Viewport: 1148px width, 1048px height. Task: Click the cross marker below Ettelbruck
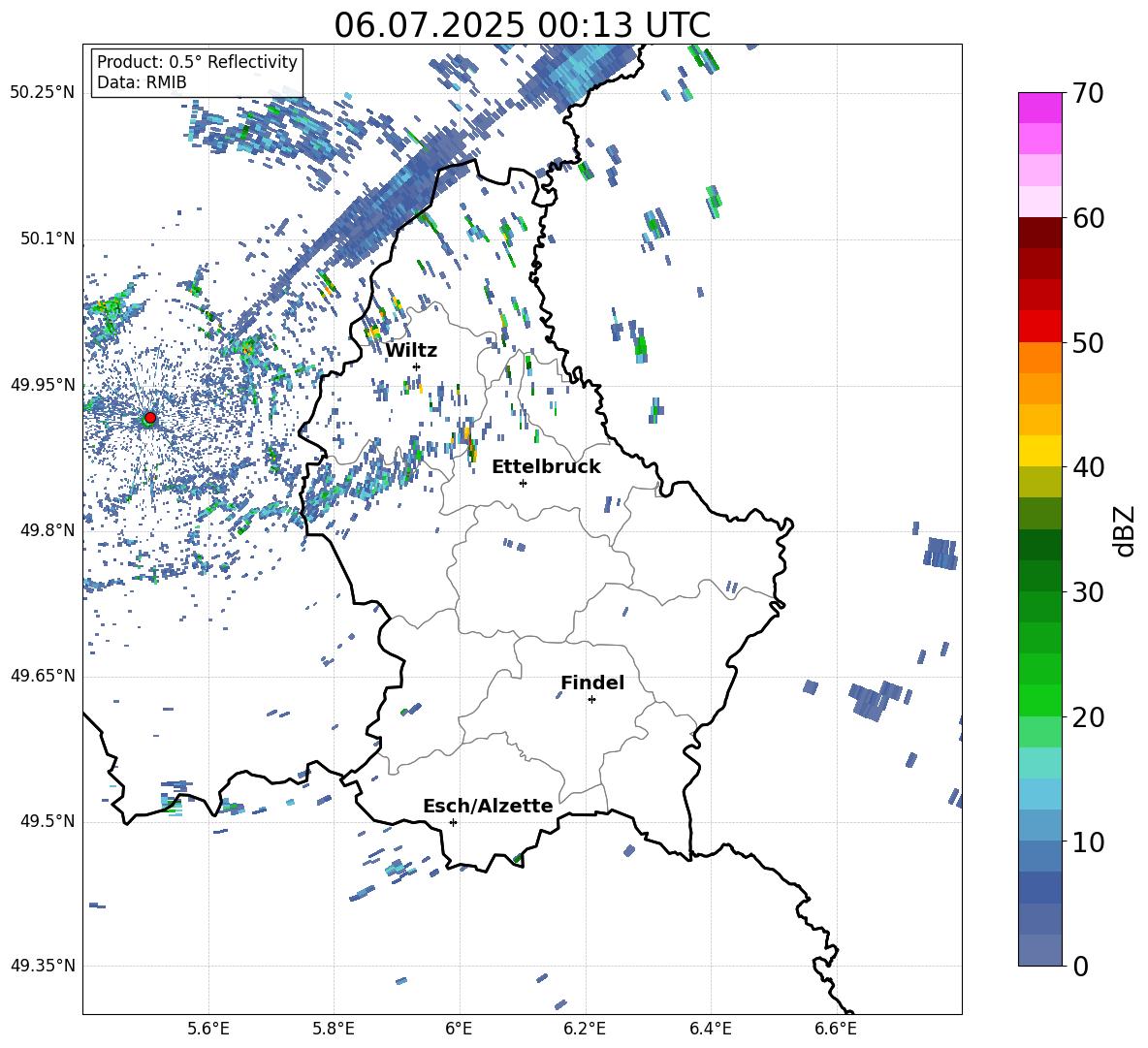(x=523, y=483)
